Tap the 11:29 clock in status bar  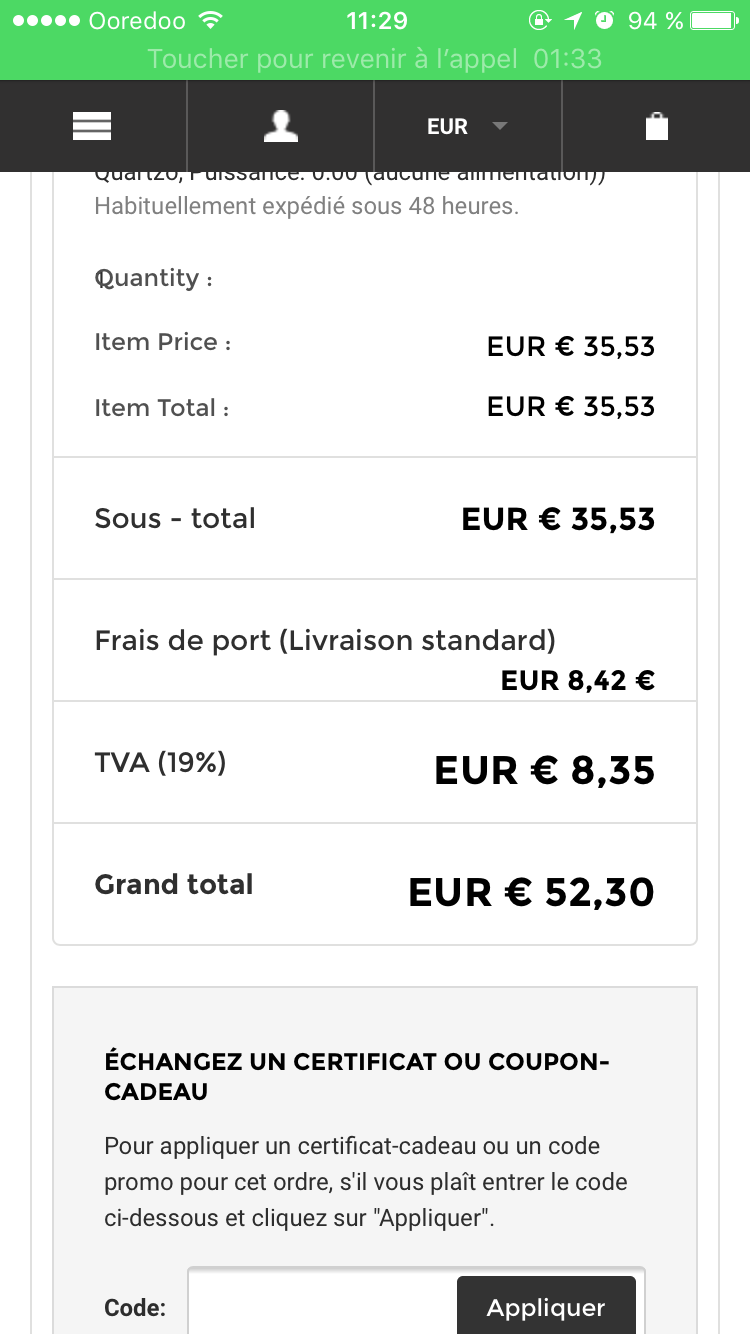376,20
